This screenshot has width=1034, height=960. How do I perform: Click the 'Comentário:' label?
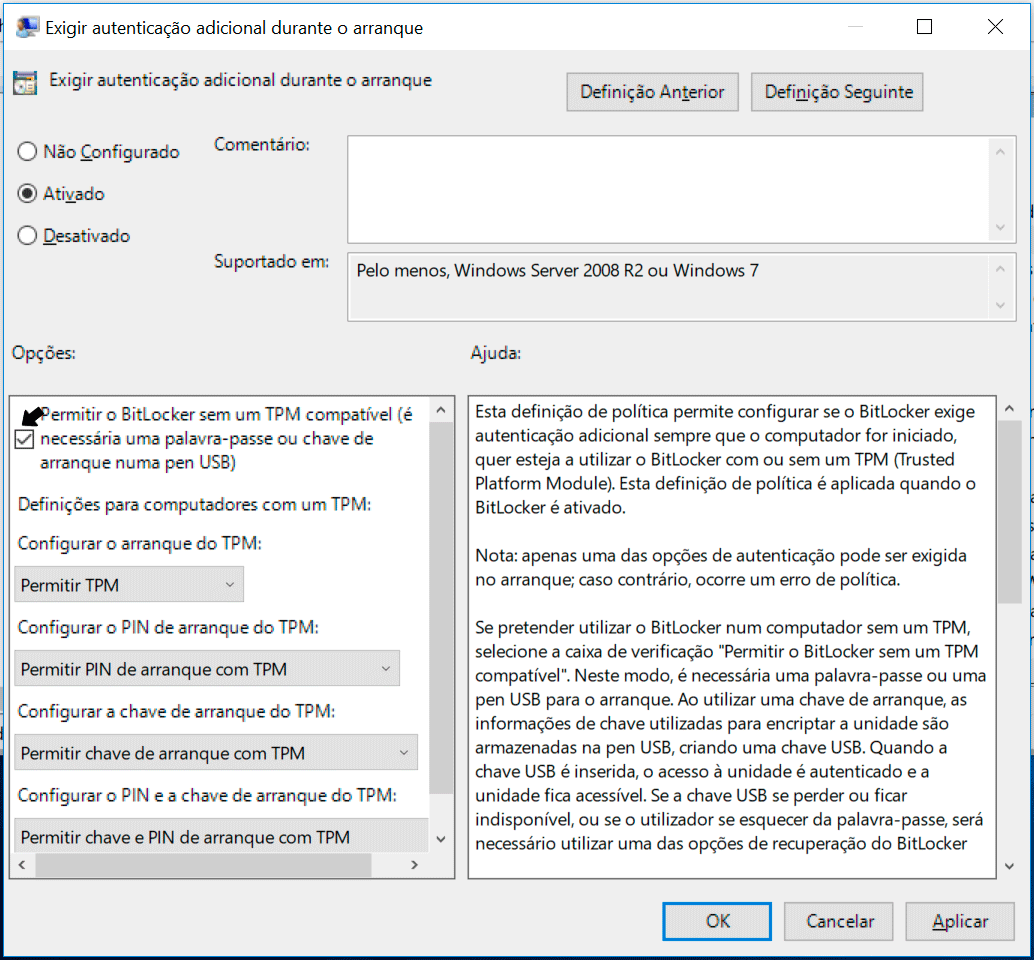point(262,144)
